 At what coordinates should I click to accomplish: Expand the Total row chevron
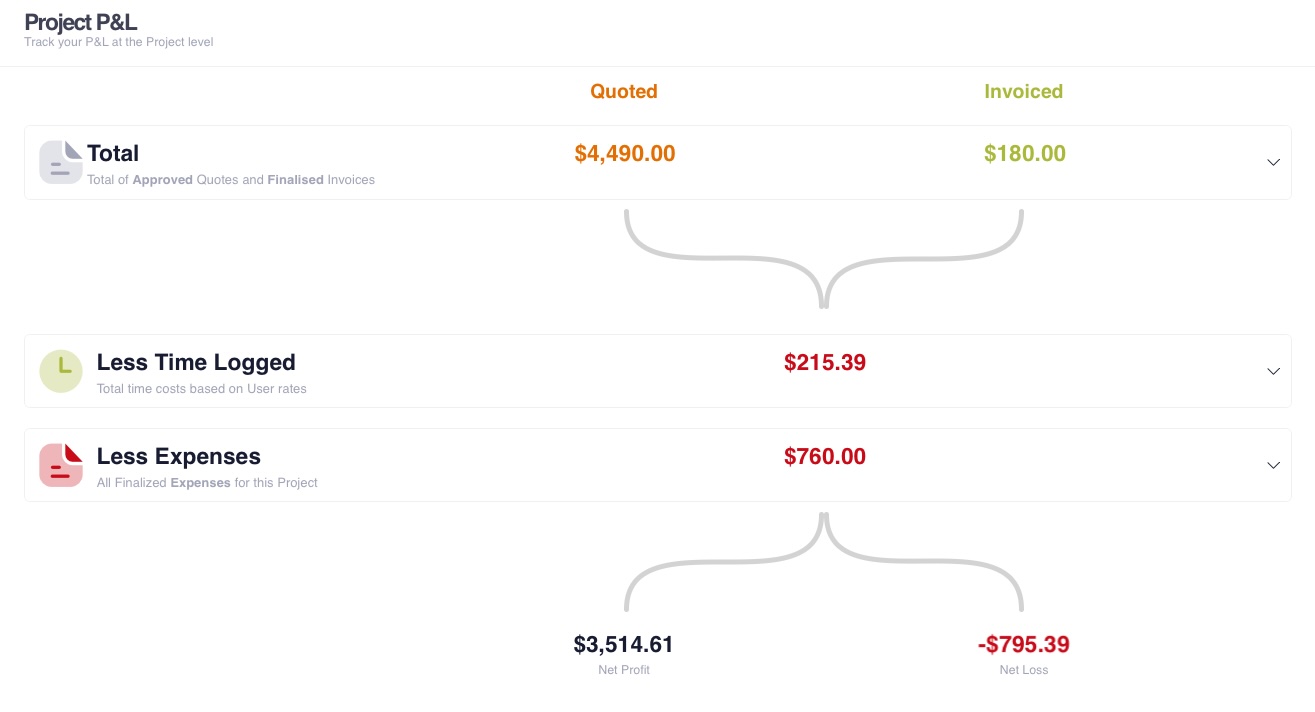[1273, 162]
